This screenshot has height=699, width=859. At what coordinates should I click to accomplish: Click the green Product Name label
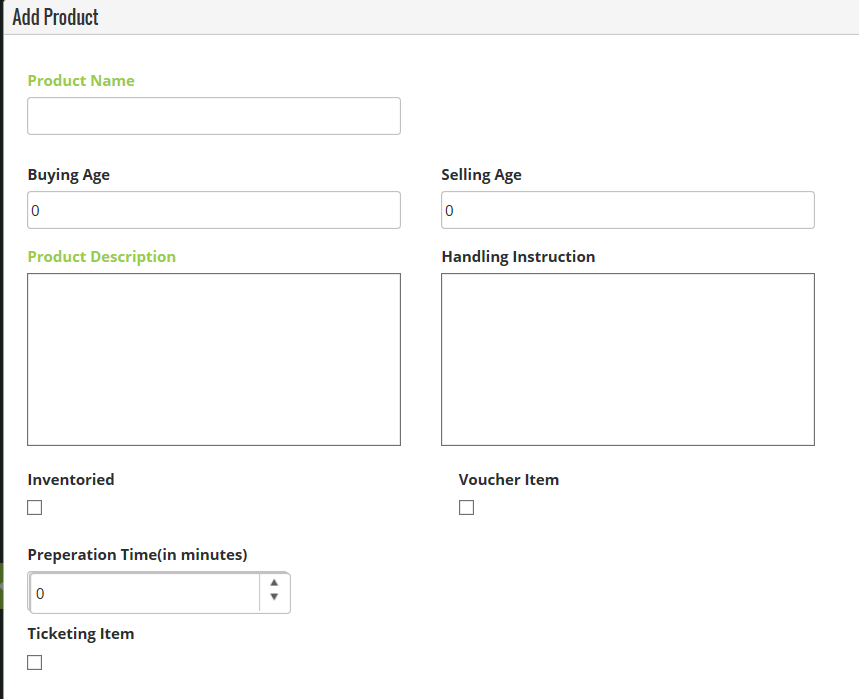coord(81,81)
